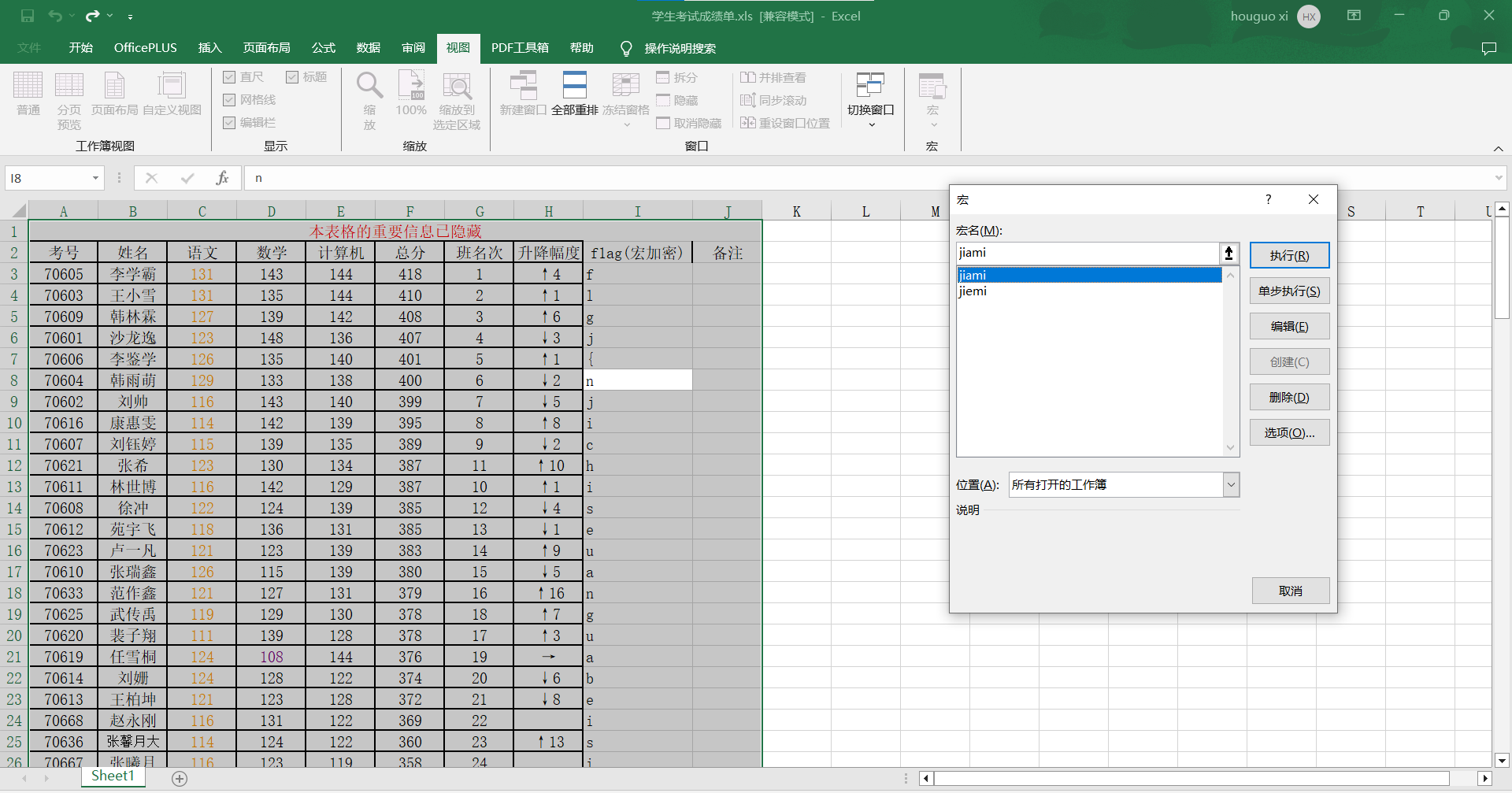Click the Insert Function fx icon
The width and height of the screenshot is (1512, 793).
click(x=223, y=178)
